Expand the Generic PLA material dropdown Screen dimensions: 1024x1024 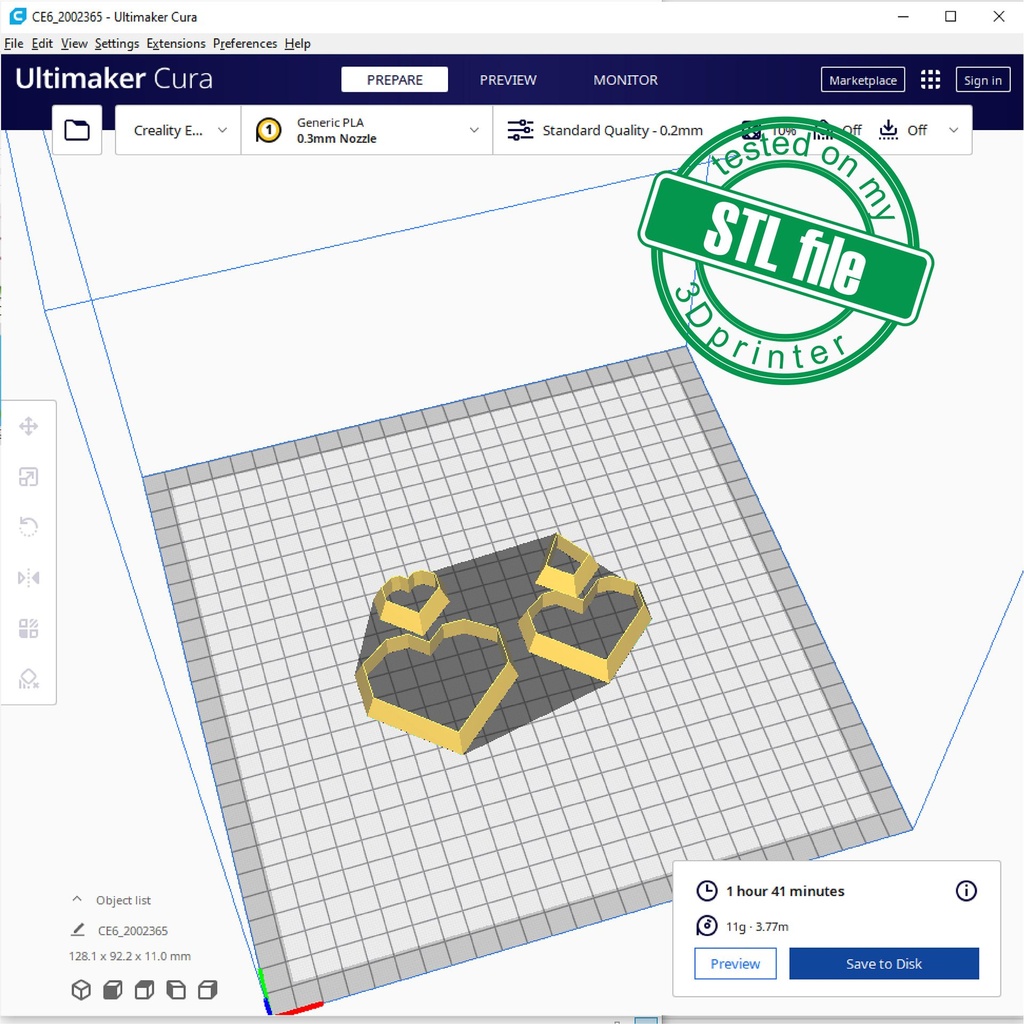click(367, 130)
